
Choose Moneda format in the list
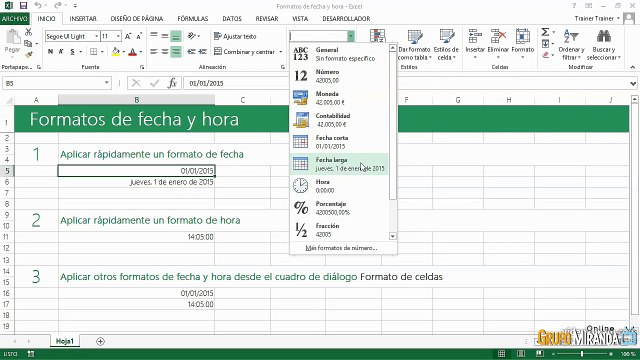pyautogui.click(x=339, y=98)
